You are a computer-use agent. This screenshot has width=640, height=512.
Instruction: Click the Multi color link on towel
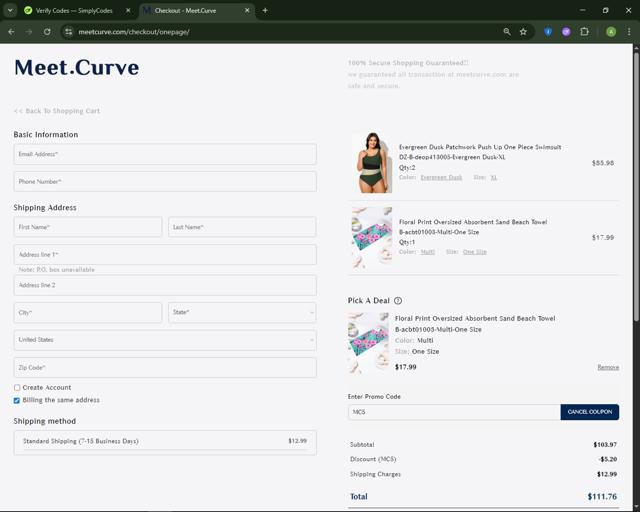[x=428, y=252]
